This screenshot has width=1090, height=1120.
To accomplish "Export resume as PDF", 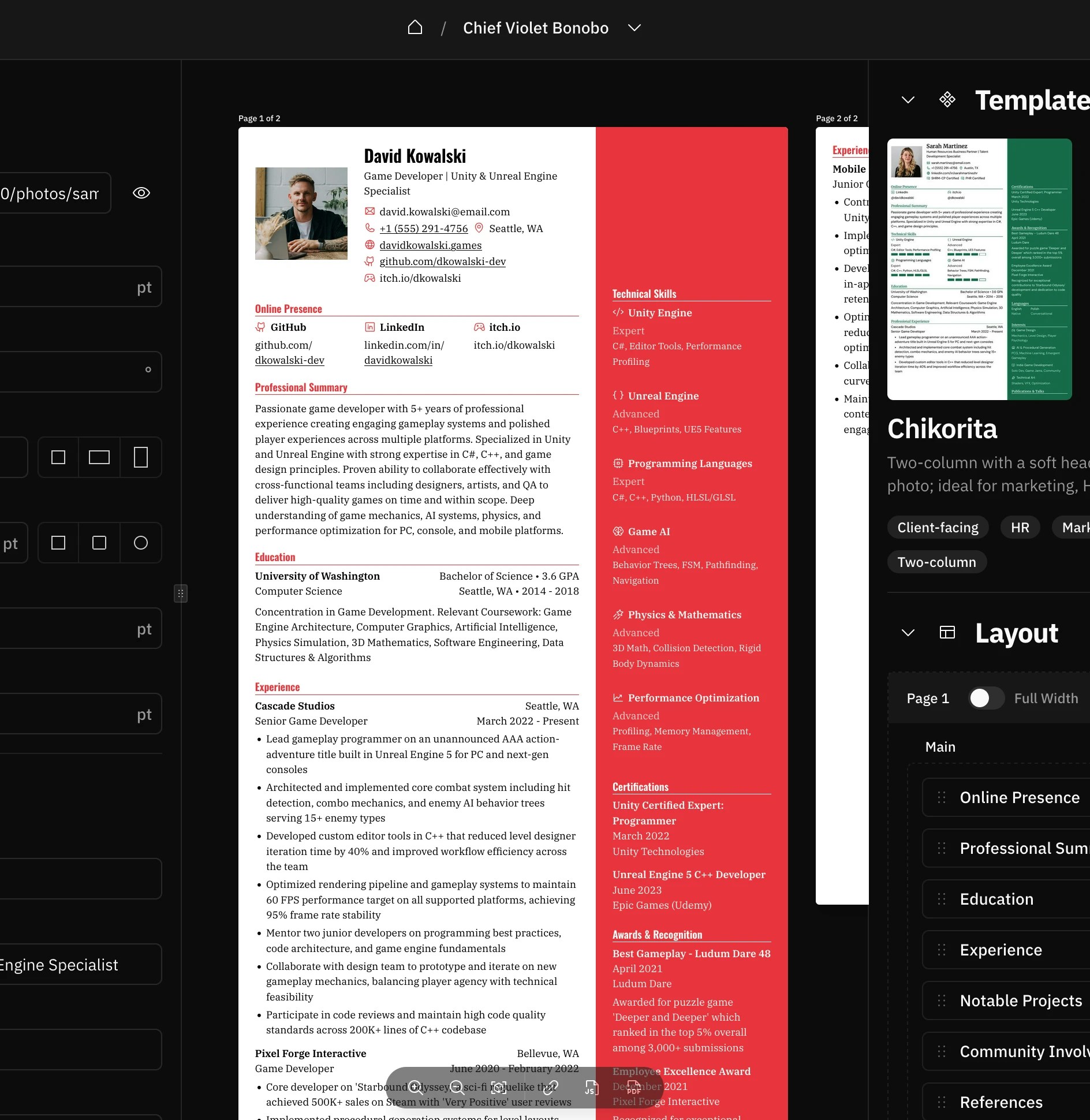I will point(633,1088).
